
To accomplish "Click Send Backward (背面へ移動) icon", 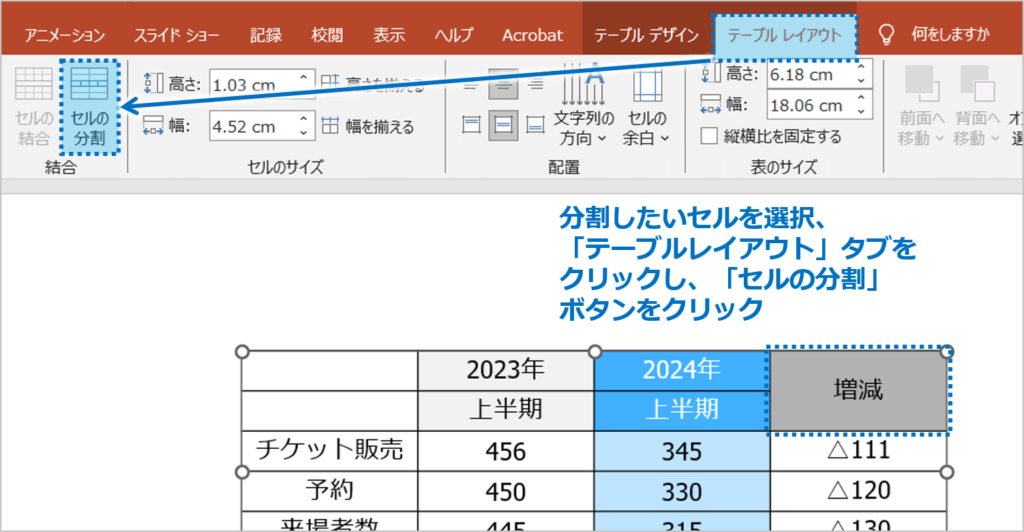I will tap(977, 83).
